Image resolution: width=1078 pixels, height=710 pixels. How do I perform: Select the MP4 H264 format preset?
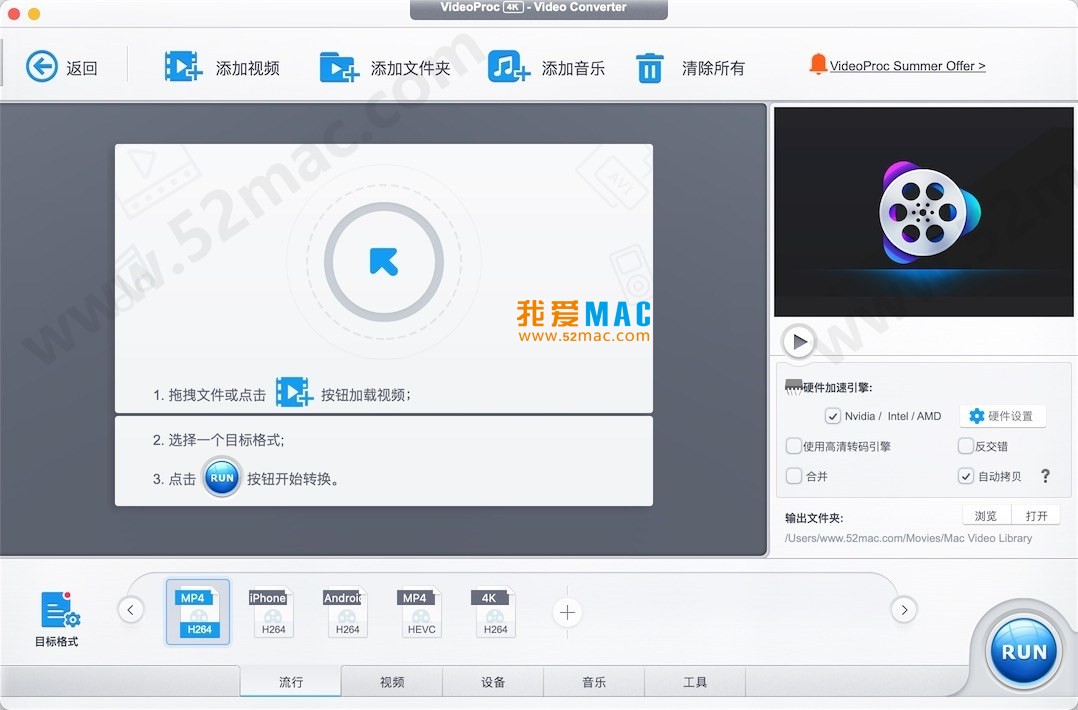198,612
